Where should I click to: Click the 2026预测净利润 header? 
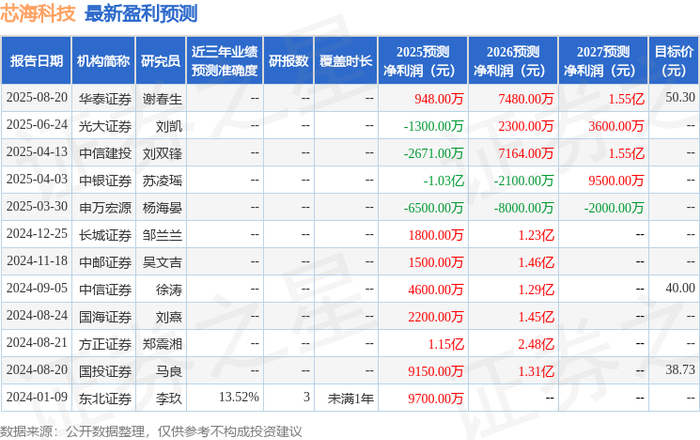(513, 61)
